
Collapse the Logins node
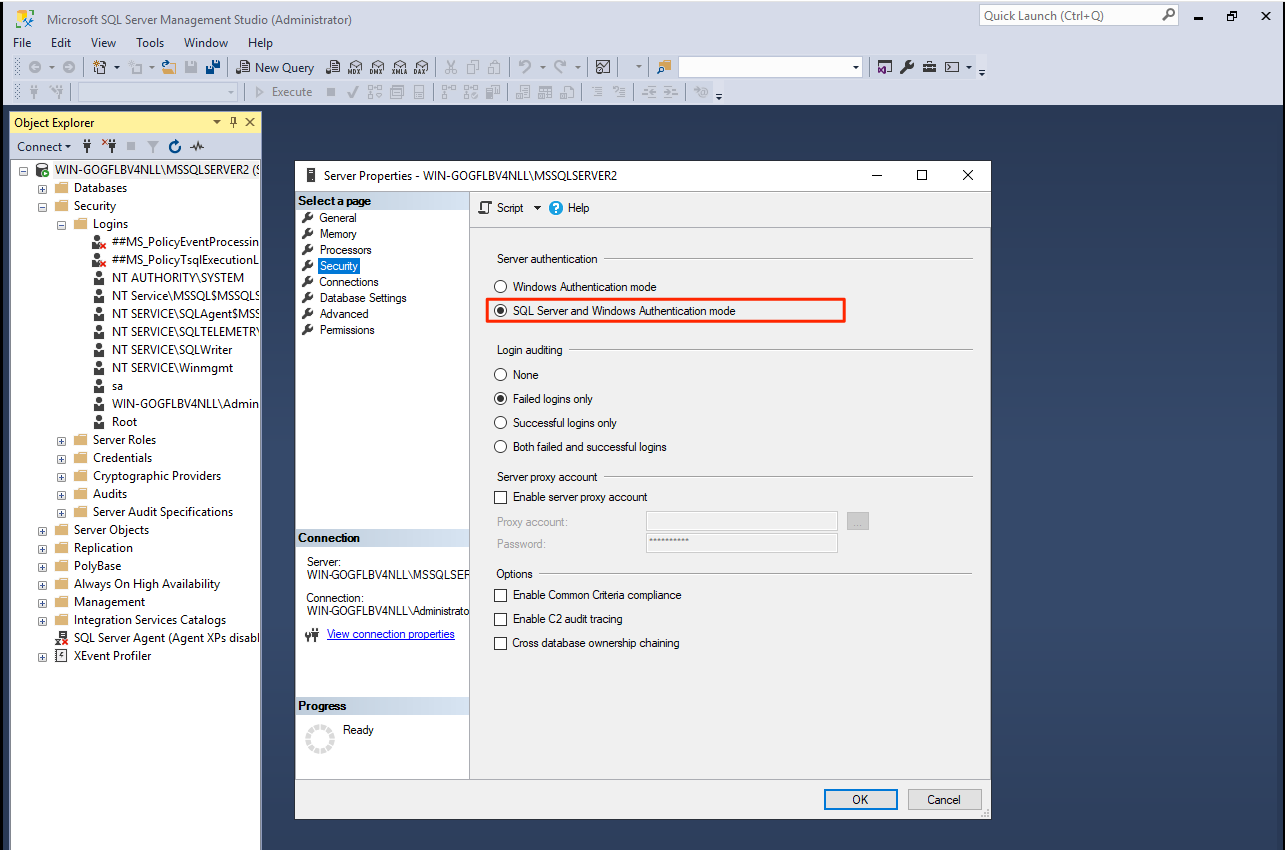pos(62,224)
